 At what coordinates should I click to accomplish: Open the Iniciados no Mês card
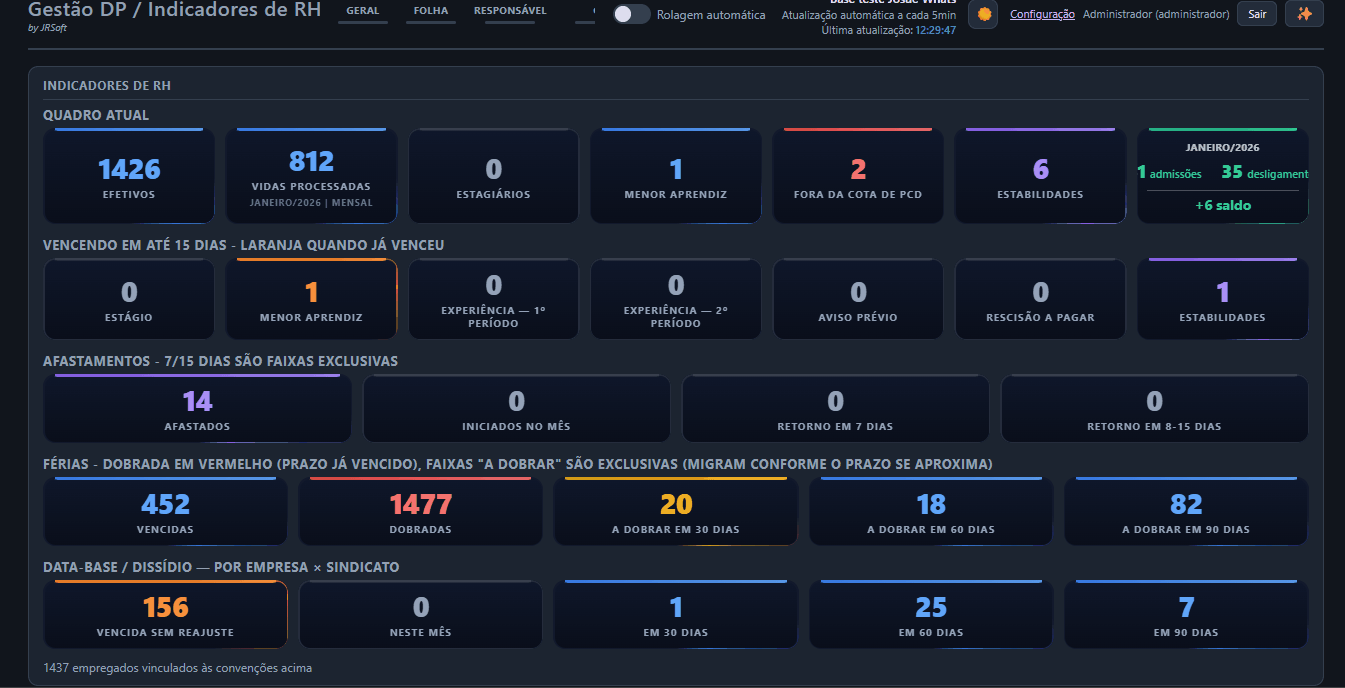tap(516, 409)
